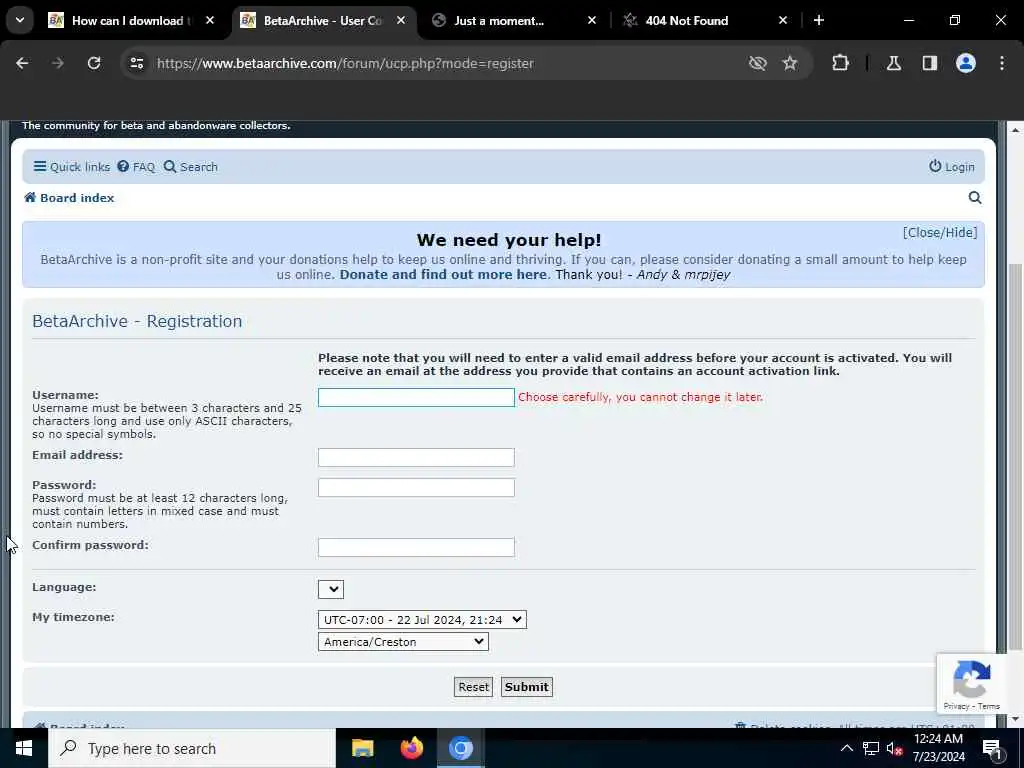
Task: Submit the registration form
Action: tap(526, 687)
